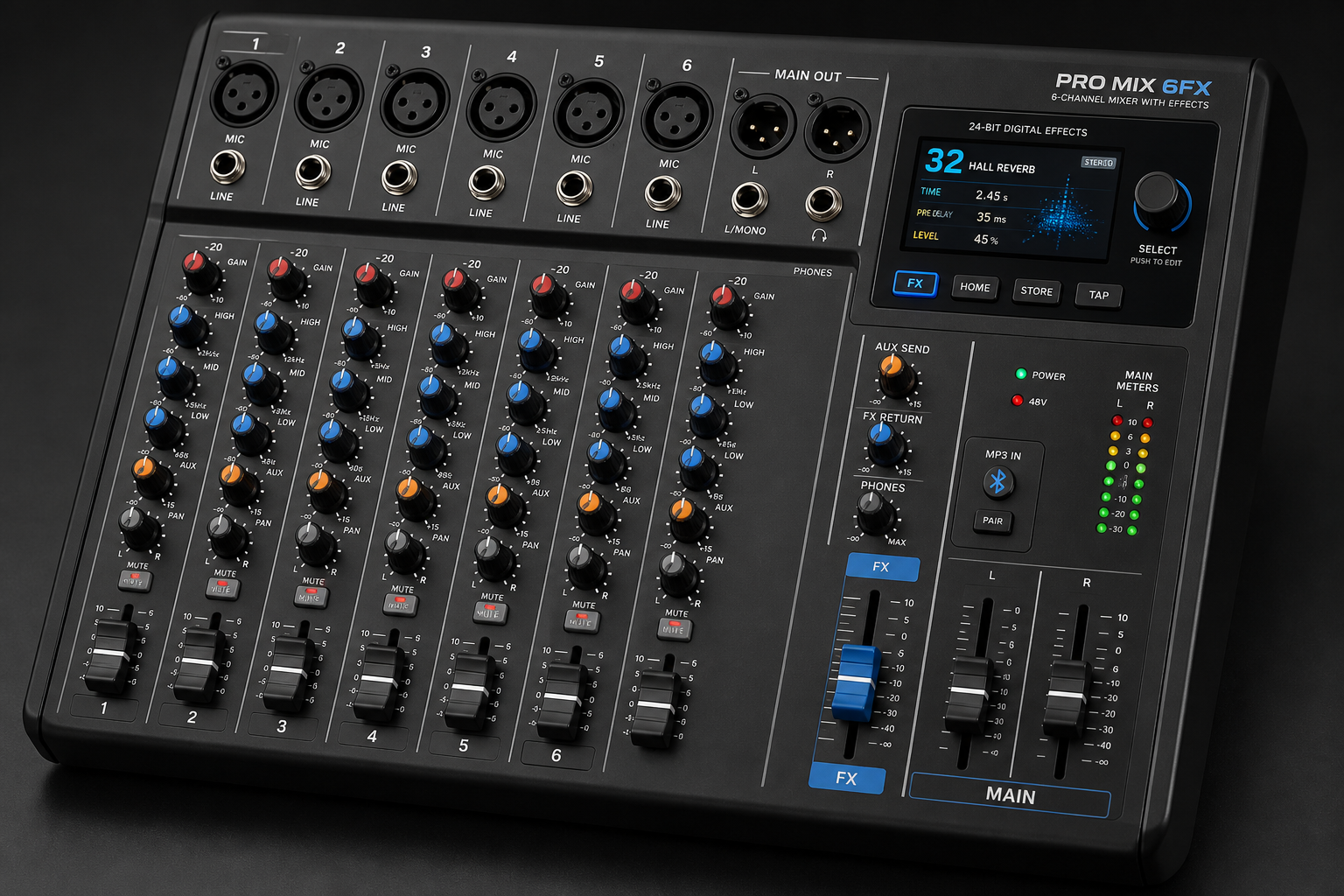Click channel 1 blue HIGH EQ knob
Image resolution: width=1344 pixels, height=896 pixels.
188,325
